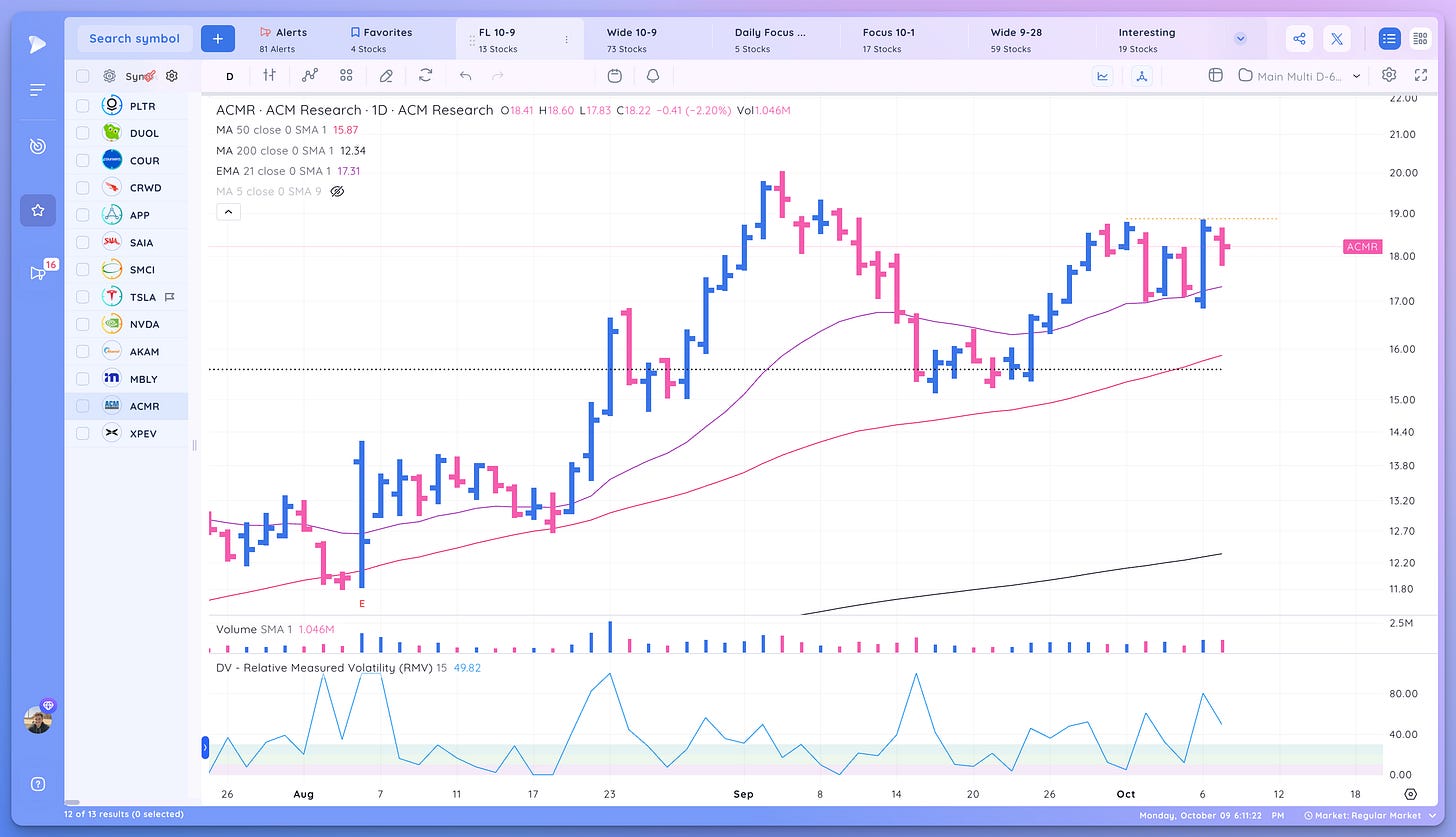This screenshot has height=837, width=1456.
Task: Open the share icon button
Action: click(1299, 39)
